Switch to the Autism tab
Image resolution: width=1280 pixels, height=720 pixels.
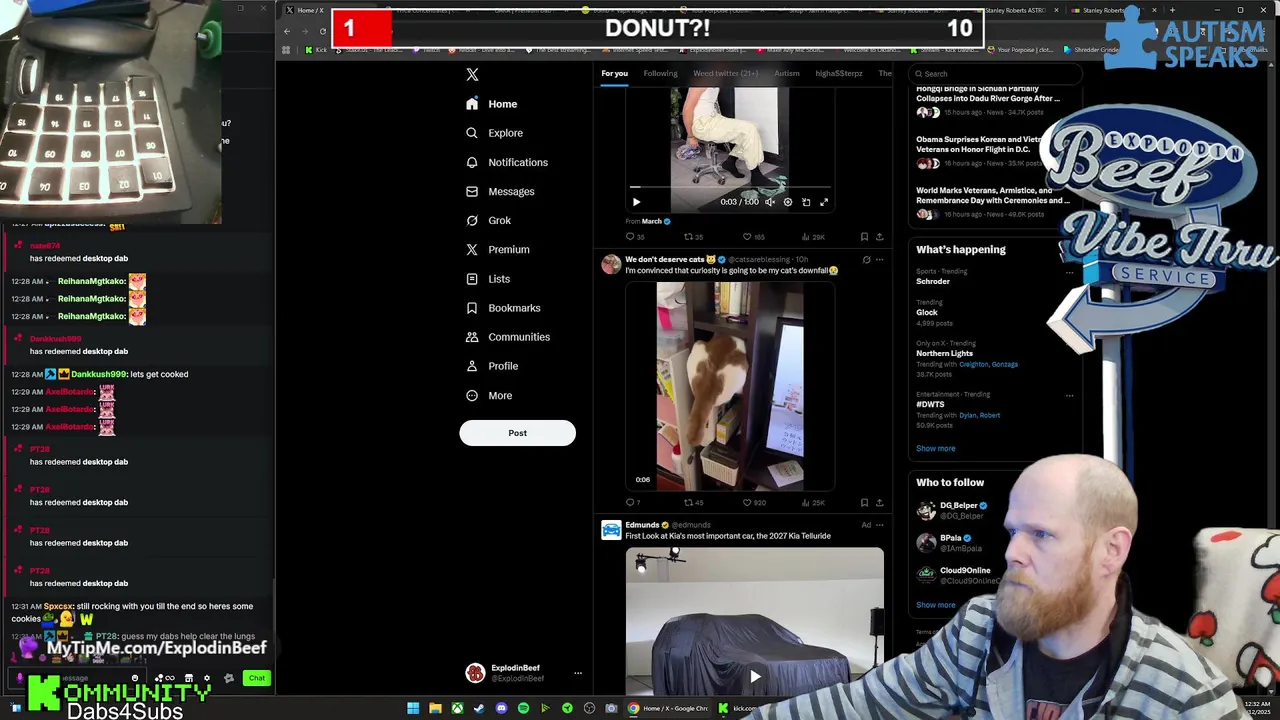coord(787,73)
